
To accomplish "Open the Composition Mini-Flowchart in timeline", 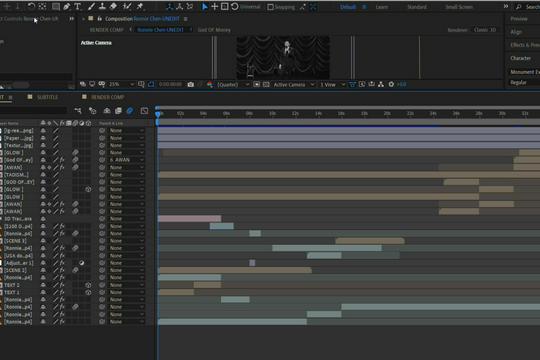I will (x=78, y=111).
